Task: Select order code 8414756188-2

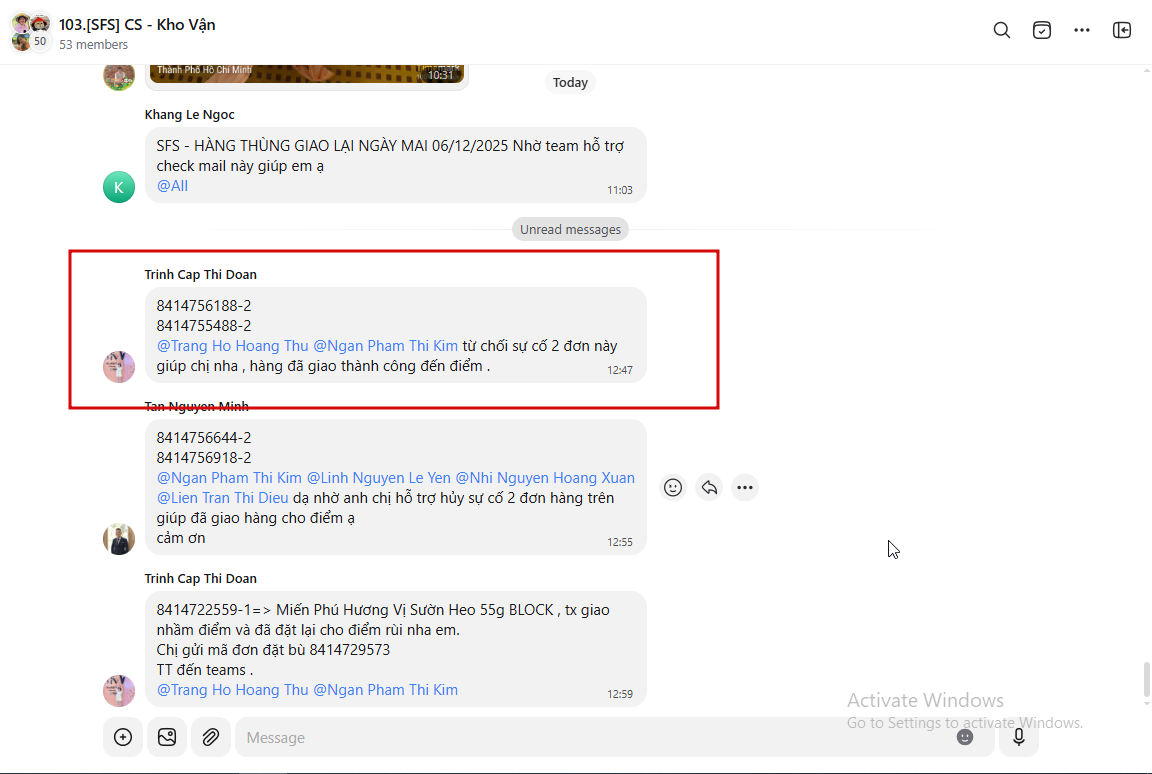Action: tap(204, 305)
